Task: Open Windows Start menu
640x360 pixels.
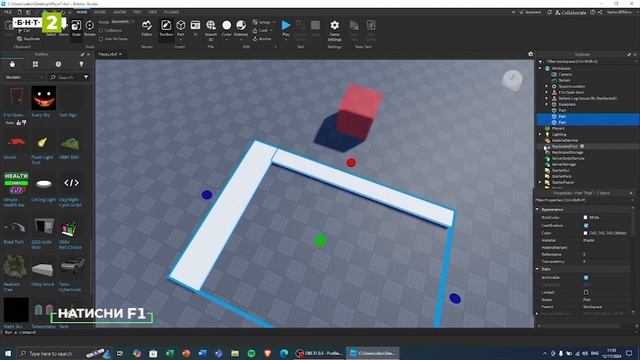Action: coord(8,353)
